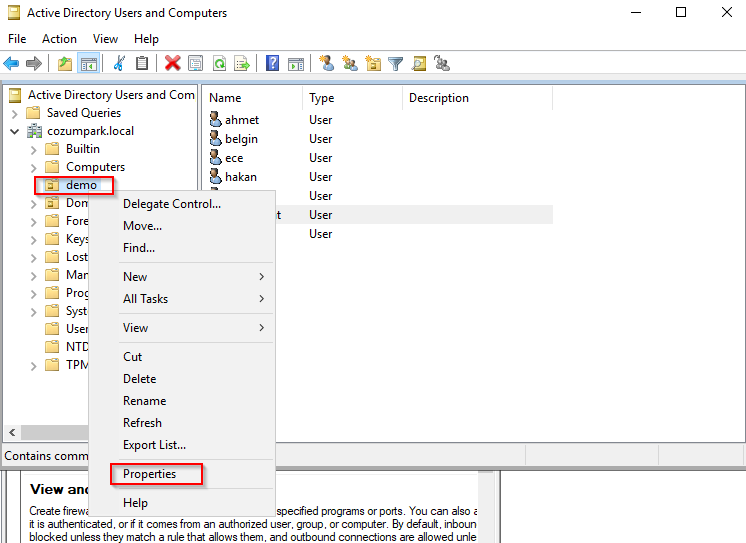Viewport: 746px width, 543px height.
Task: Toggle Show/Hide Action Pane icon
Action: pos(296,63)
